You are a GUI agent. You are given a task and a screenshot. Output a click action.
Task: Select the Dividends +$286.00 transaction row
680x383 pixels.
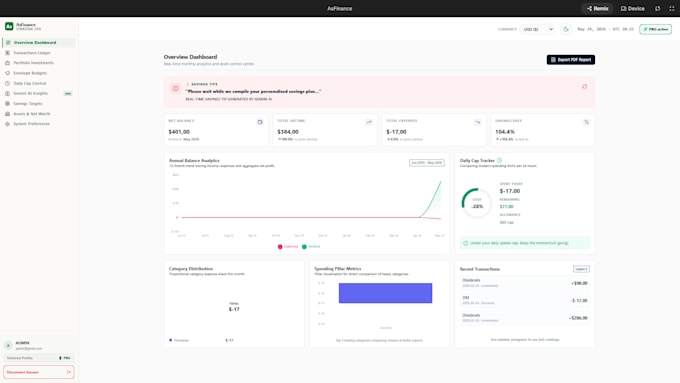(524, 318)
